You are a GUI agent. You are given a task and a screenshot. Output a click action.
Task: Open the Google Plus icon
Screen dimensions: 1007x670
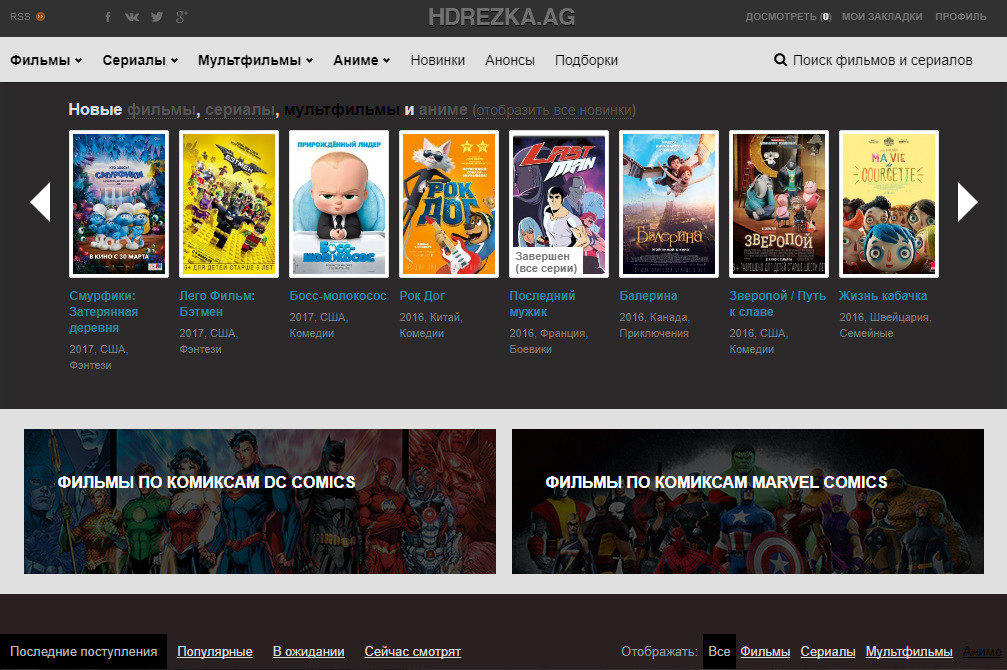coord(182,17)
